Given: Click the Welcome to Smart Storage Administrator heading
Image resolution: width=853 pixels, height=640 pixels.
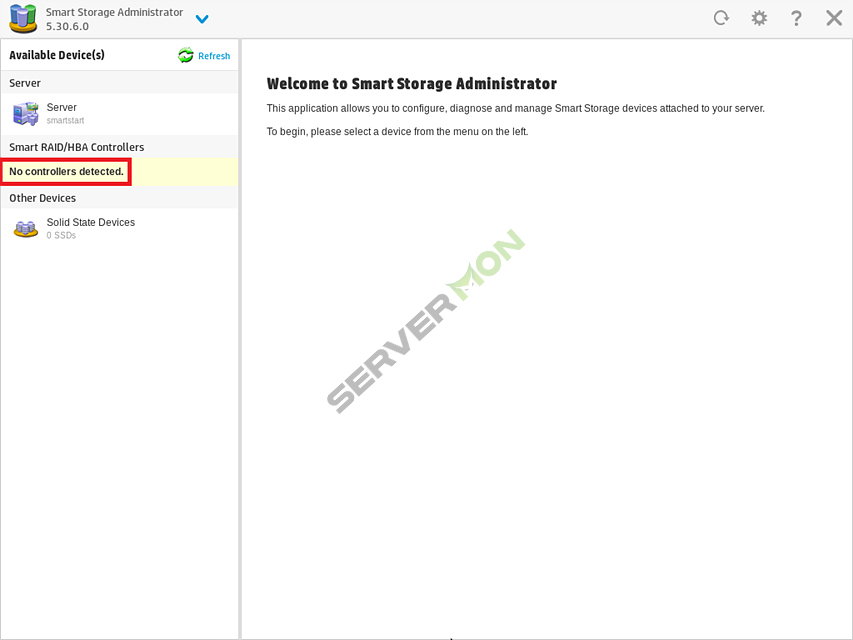Looking at the screenshot, I should coord(412,83).
